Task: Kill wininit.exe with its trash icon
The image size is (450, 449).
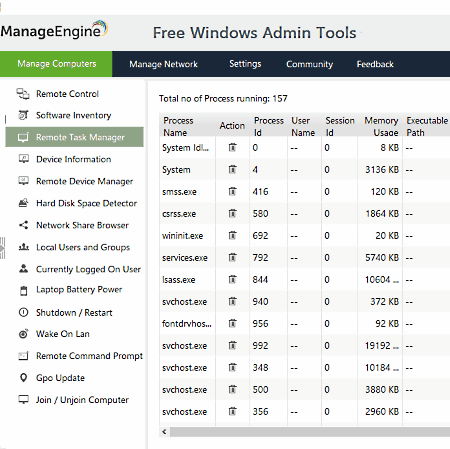Action: (232, 235)
